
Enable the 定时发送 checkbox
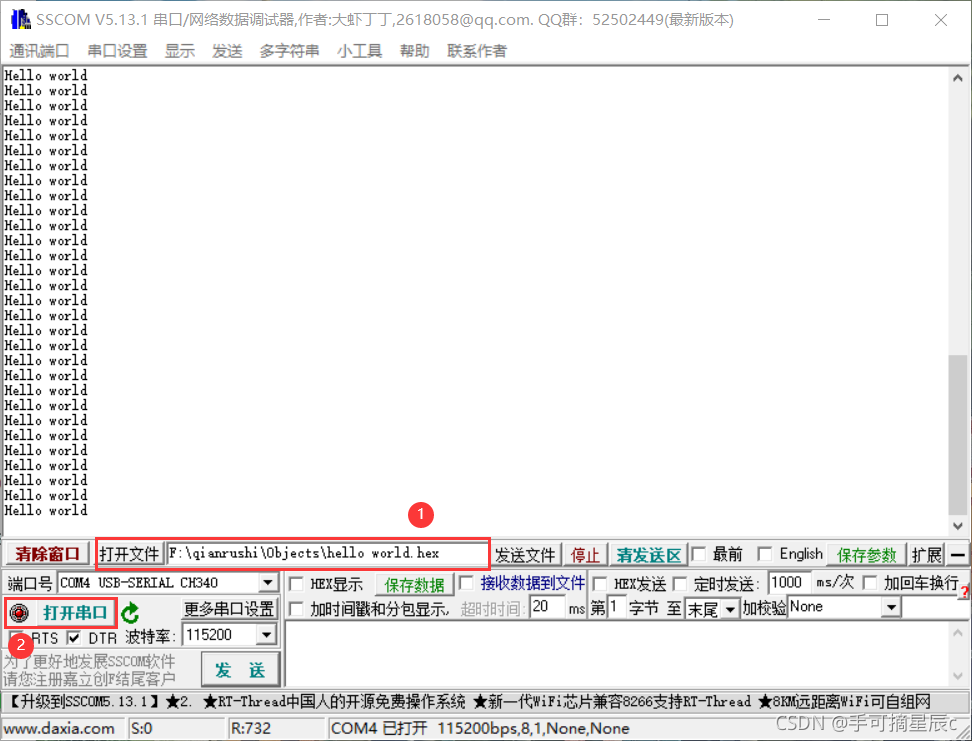(x=680, y=583)
